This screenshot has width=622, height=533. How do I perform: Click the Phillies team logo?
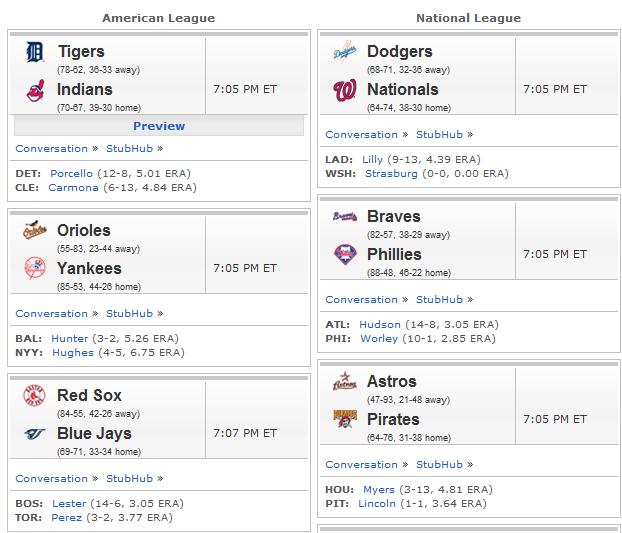click(345, 255)
